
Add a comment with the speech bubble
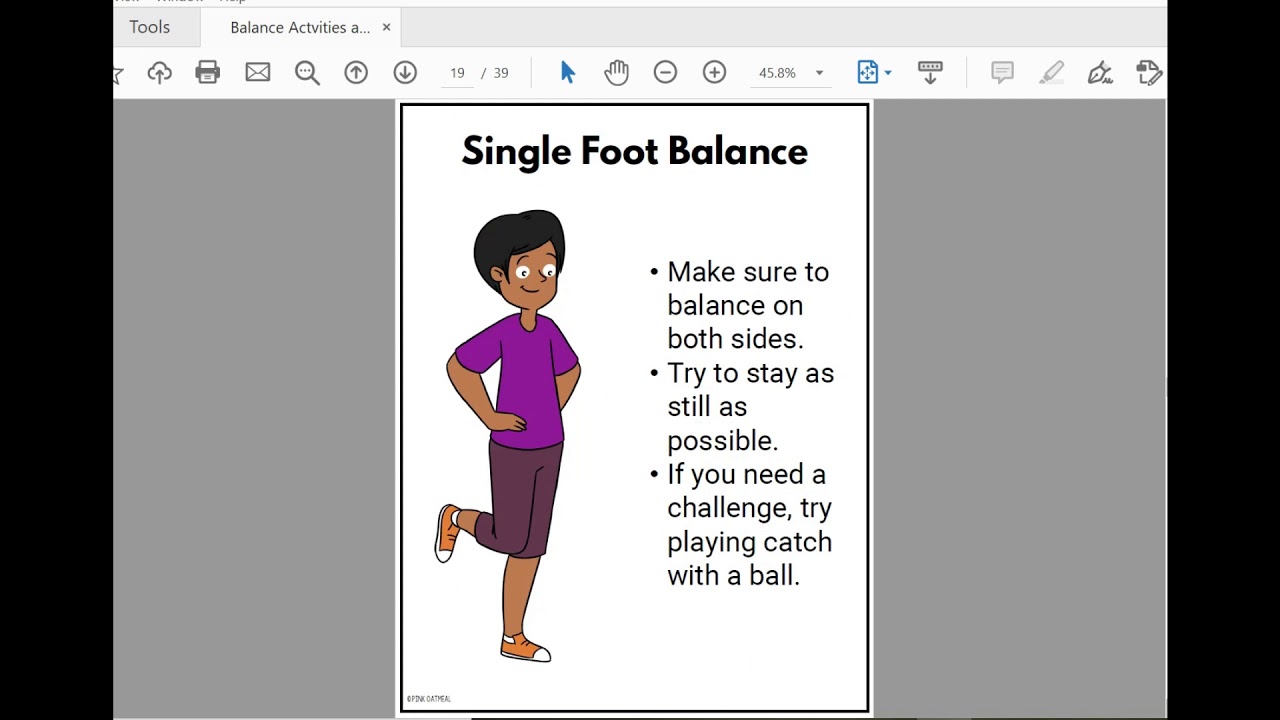pos(1002,73)
